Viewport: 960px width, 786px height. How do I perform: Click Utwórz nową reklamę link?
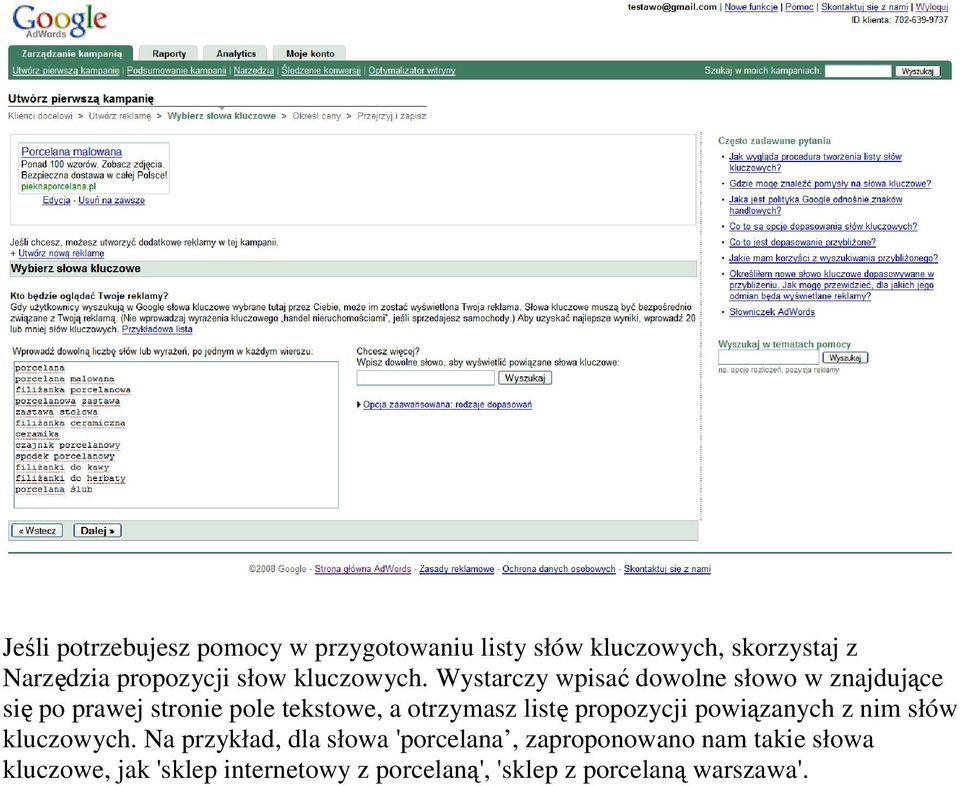point(61,253)
